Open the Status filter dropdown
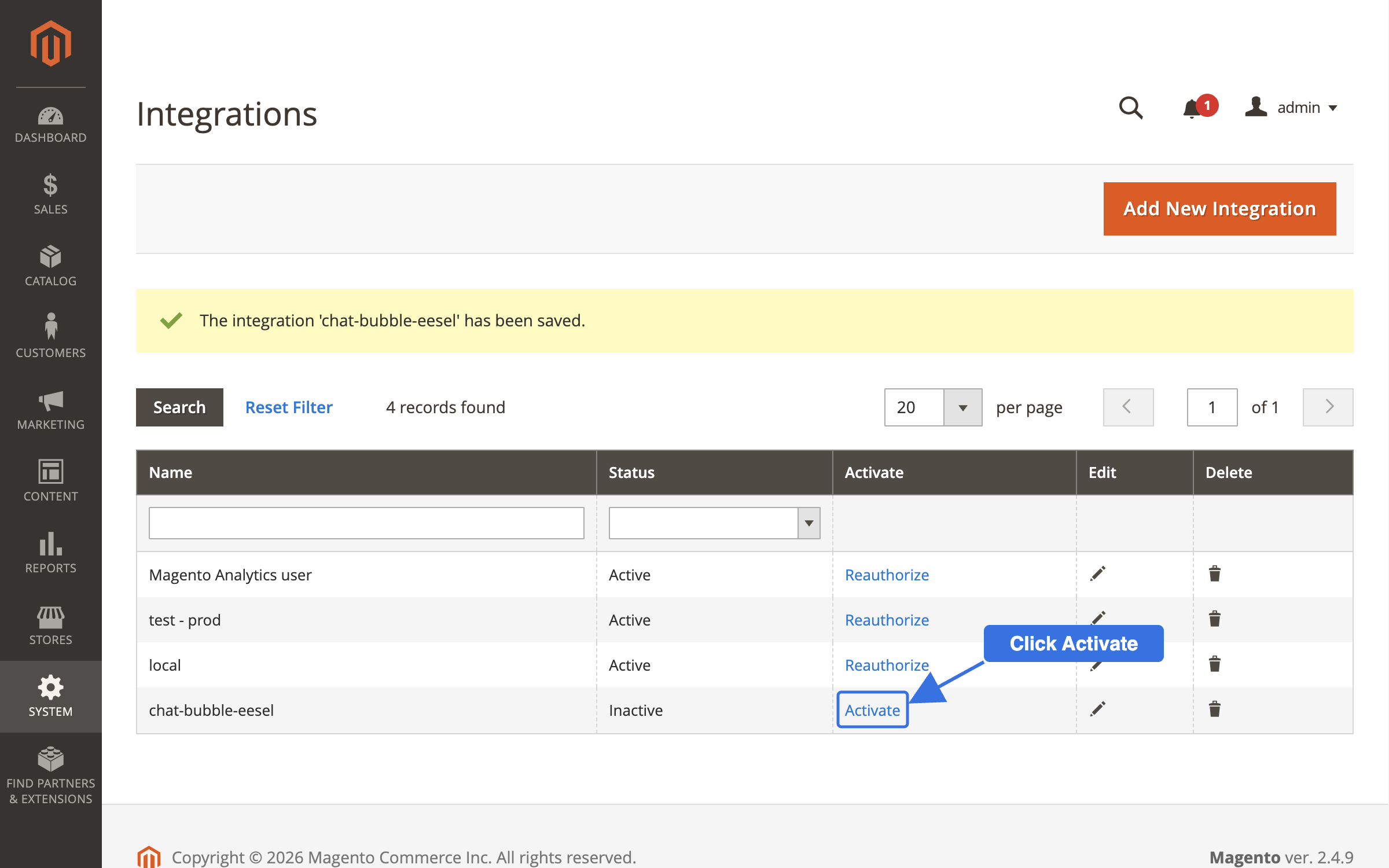The width and height of the screenshot is (1389, 868). [x=714, y=523]
